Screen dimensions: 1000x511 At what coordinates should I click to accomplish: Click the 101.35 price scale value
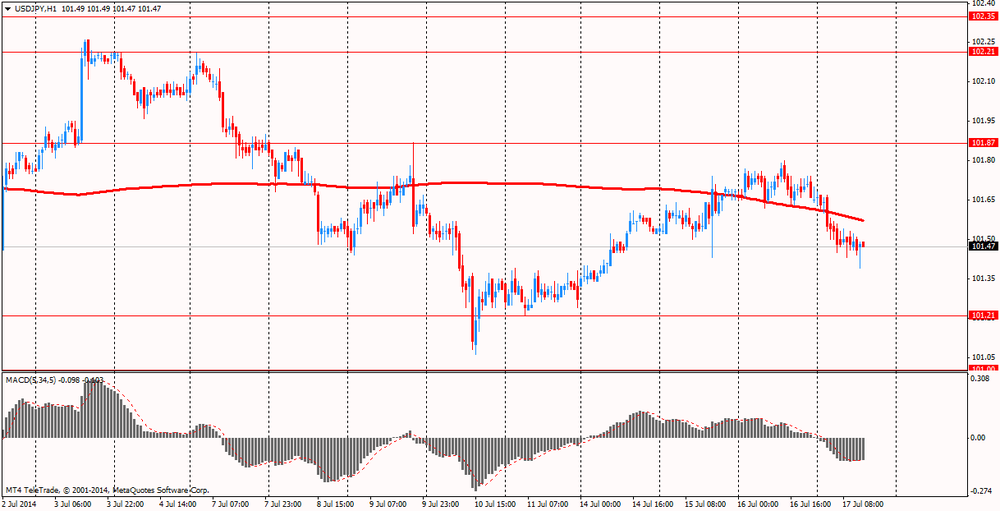click(x=982, y=279)
